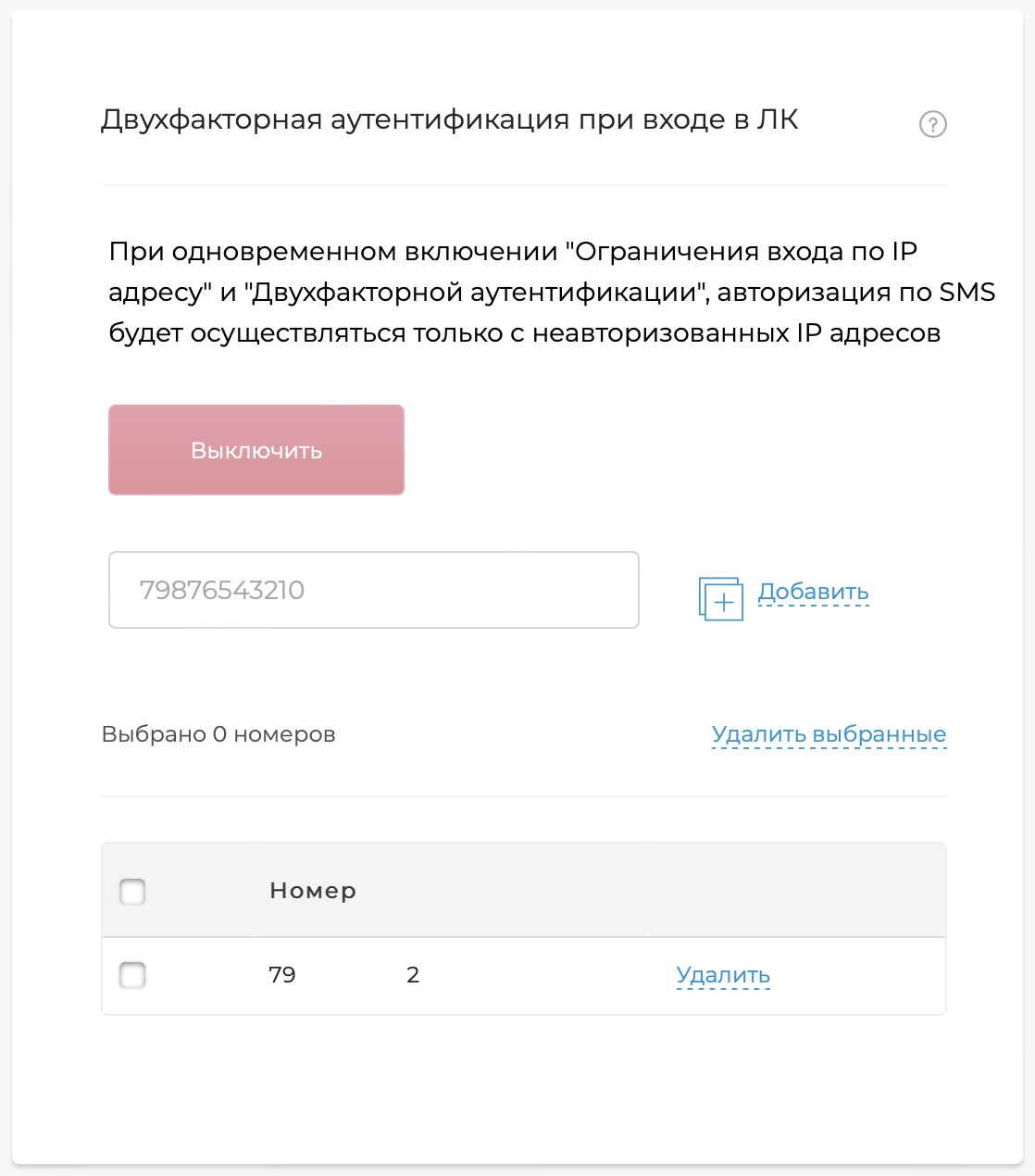Image resolution: width=1035 pixels, height=1176 pixels.
Task: Tick the select-all checkbox in table header
Action: coord(132,892)
